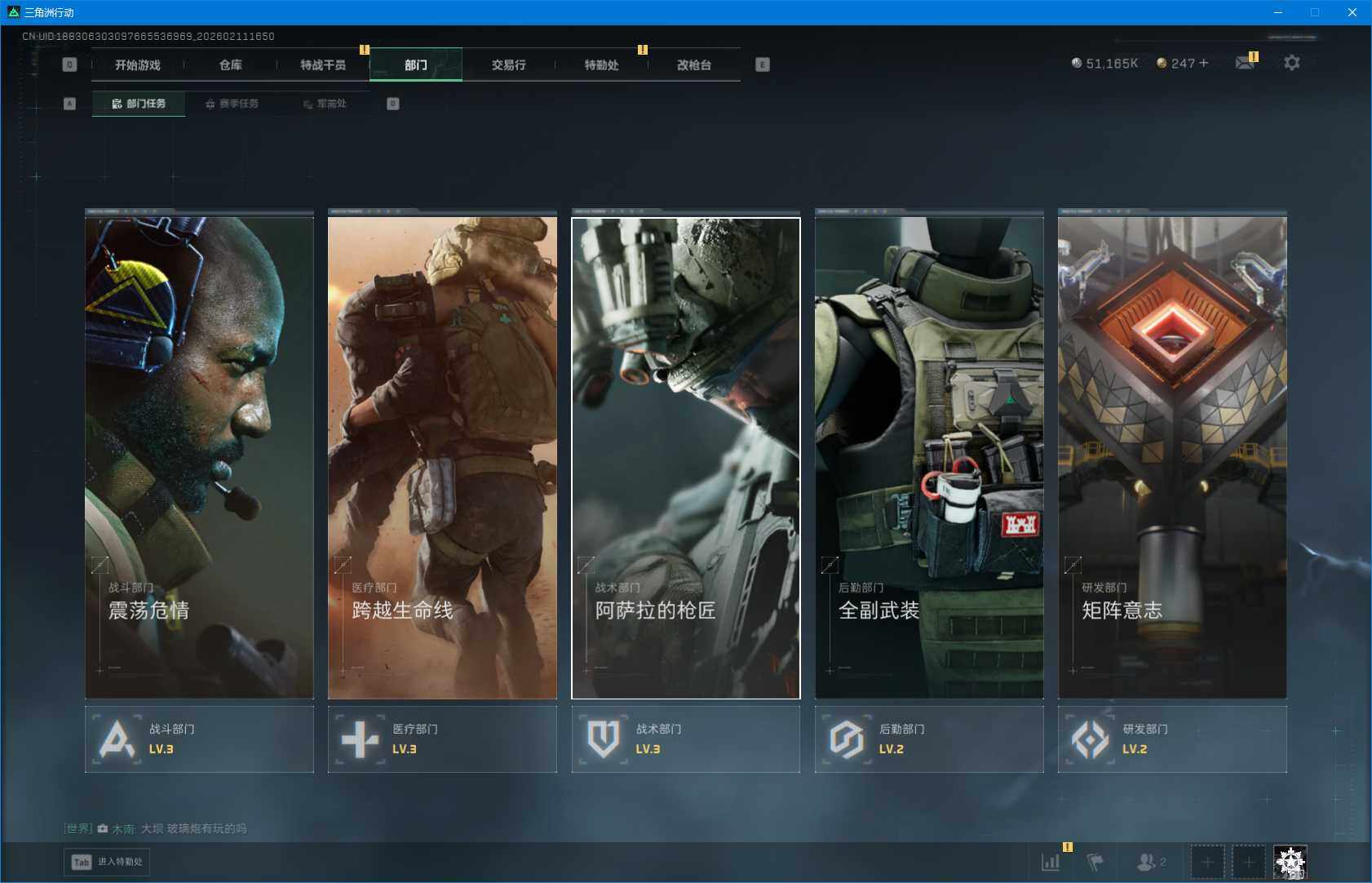Click the plus next to 247 currency
Screen dimensions: 1372x883
coord(1204,63)
